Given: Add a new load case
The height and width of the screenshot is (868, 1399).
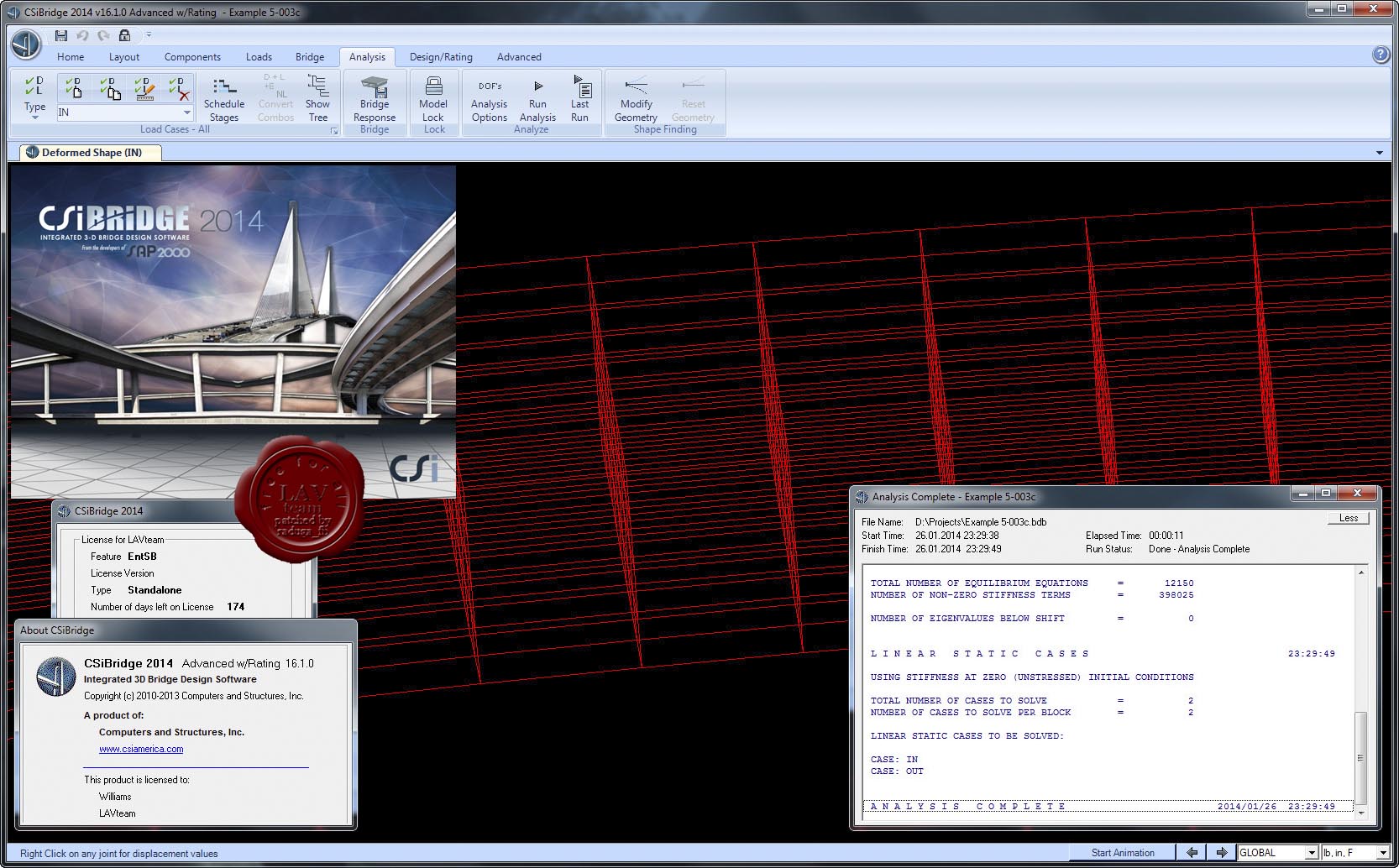Looking at the screenshot, I should click(73, 88).
